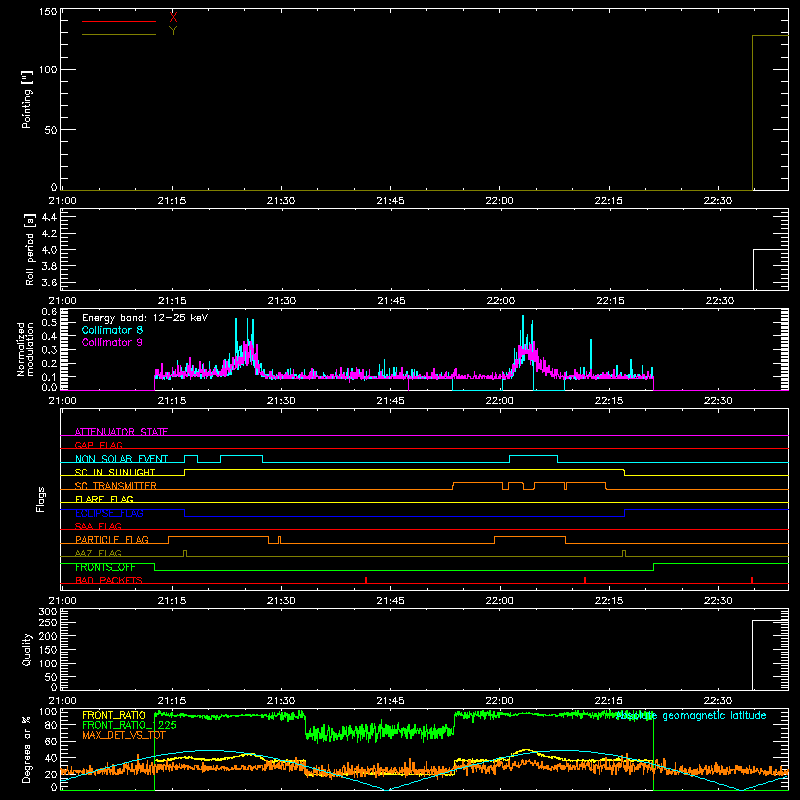Viewport: 800px width, 800px height.
Task: Select the 'Collimator 9' legend text
Action: (x=112, y=342)
